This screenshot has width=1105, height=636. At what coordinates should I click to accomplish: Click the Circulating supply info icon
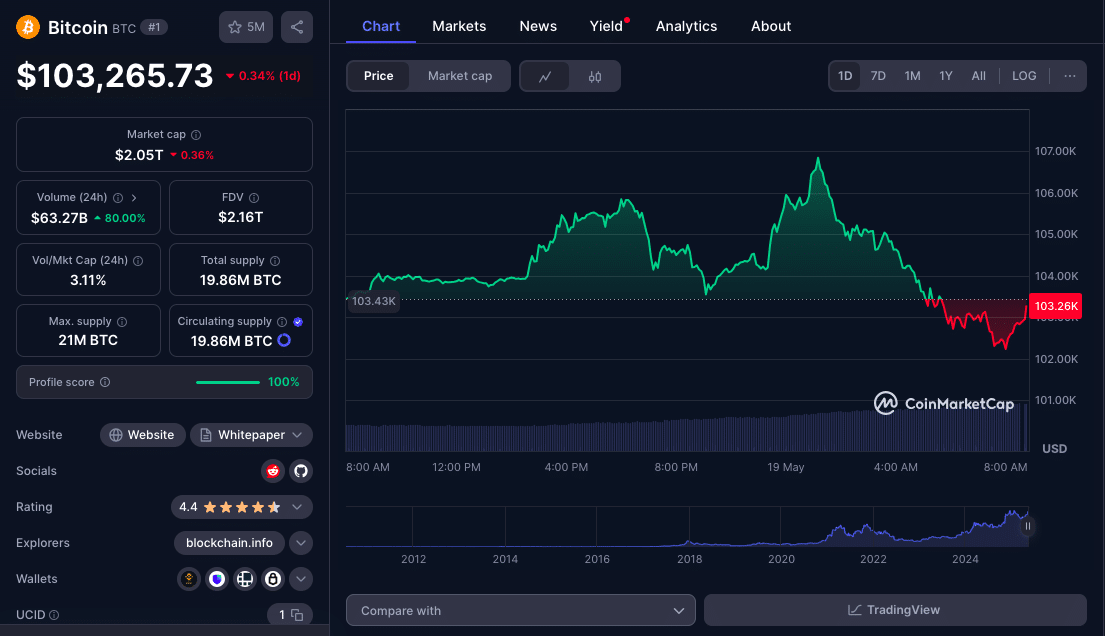(x=282, y=322)
